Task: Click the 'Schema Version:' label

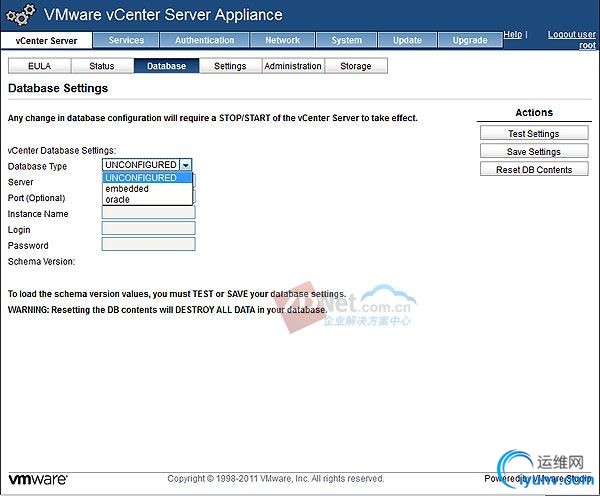Action: 41,261
